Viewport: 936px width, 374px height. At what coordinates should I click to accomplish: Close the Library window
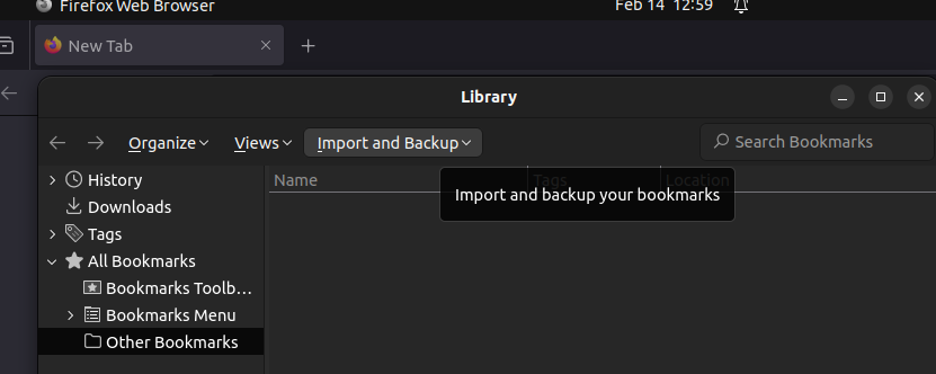919,97
